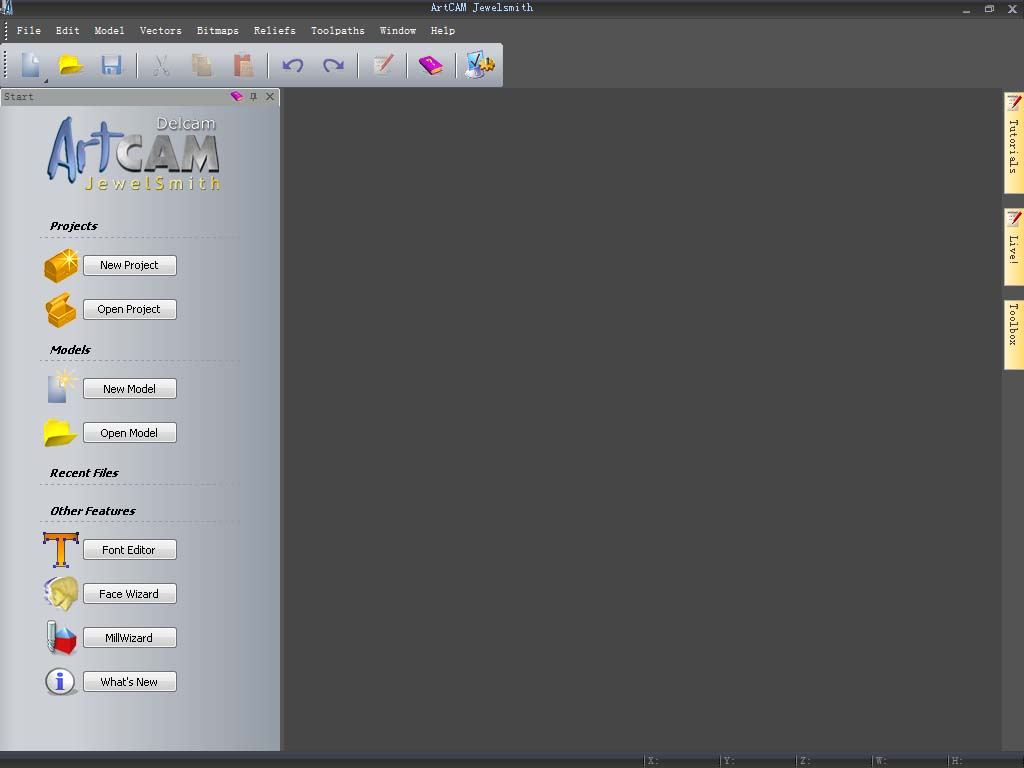Click the New Model toolbar icon
The image size is (1024, 768).
tap(31, 65)
